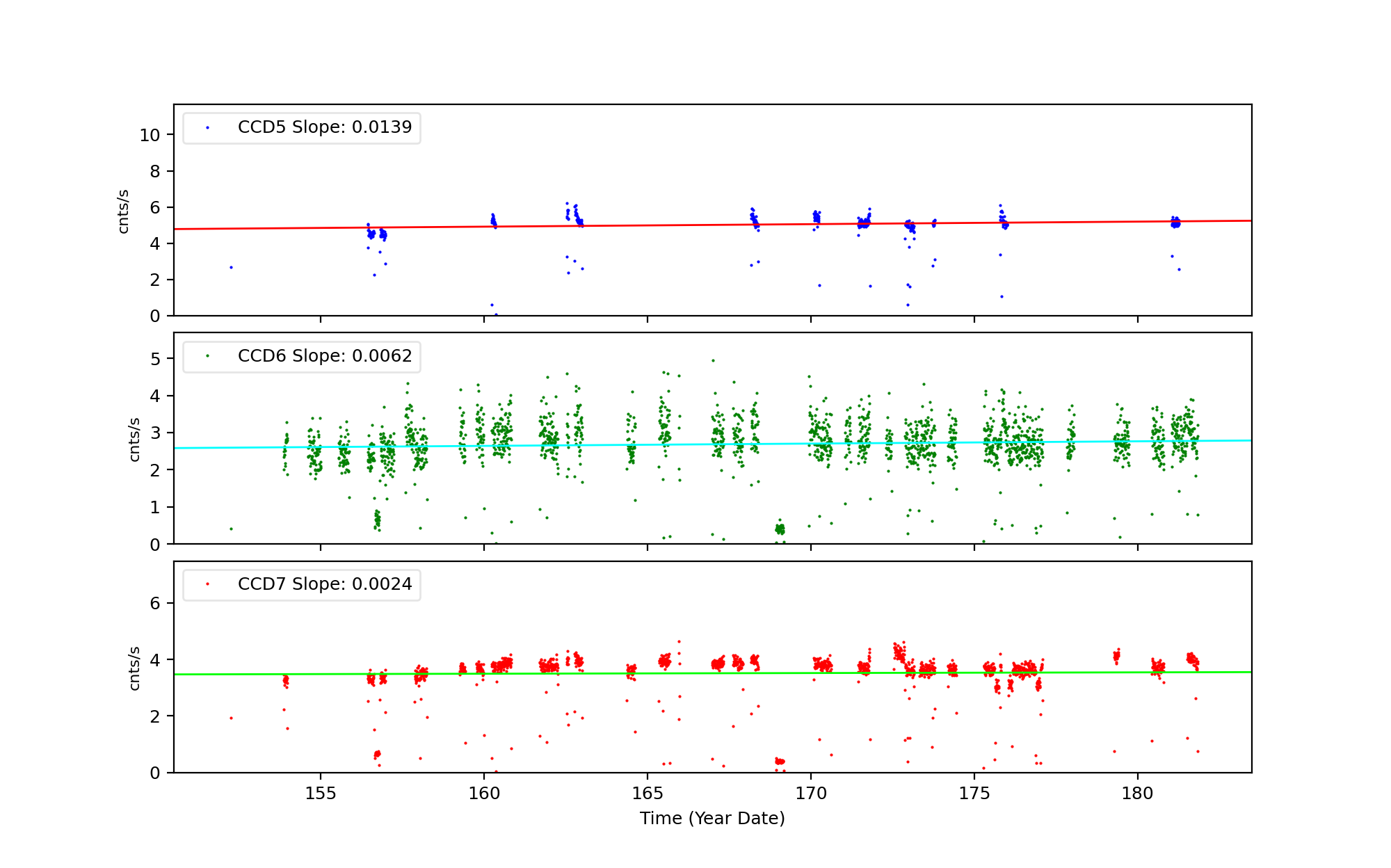Click the 175 x-axis tick label
1391x868 pixels.
click(974, 794)
